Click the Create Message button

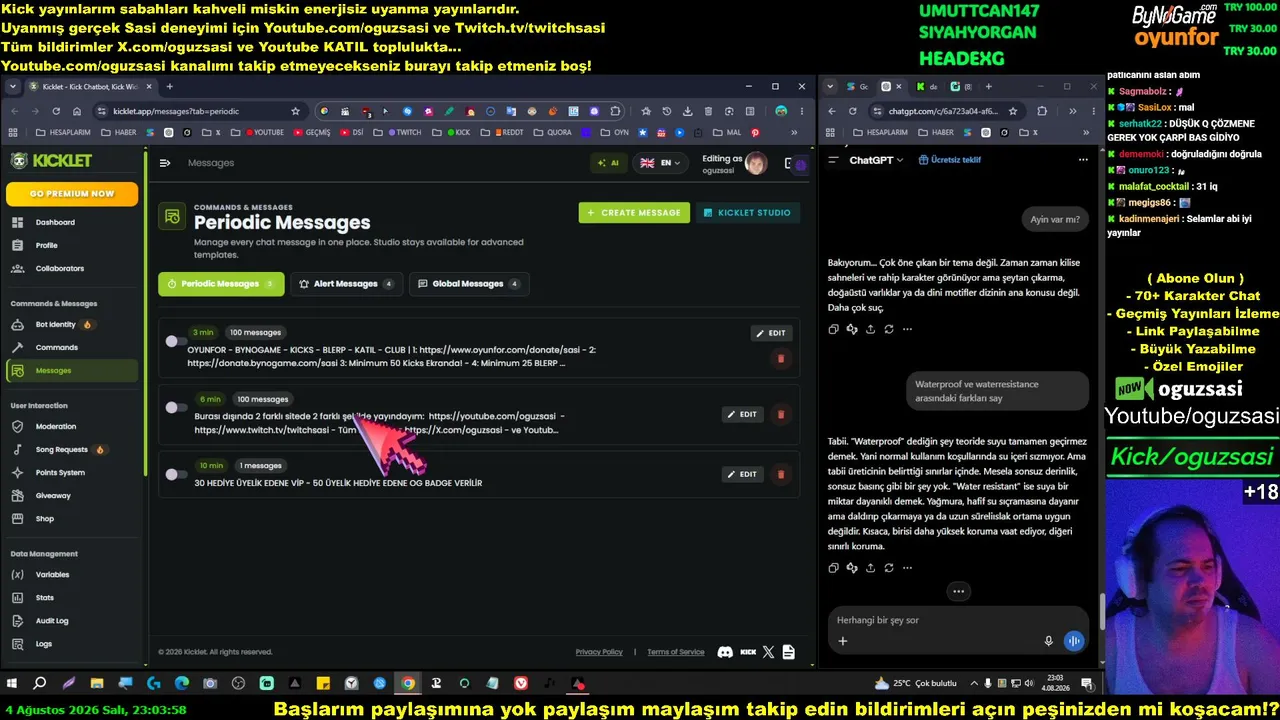point(634,213)
